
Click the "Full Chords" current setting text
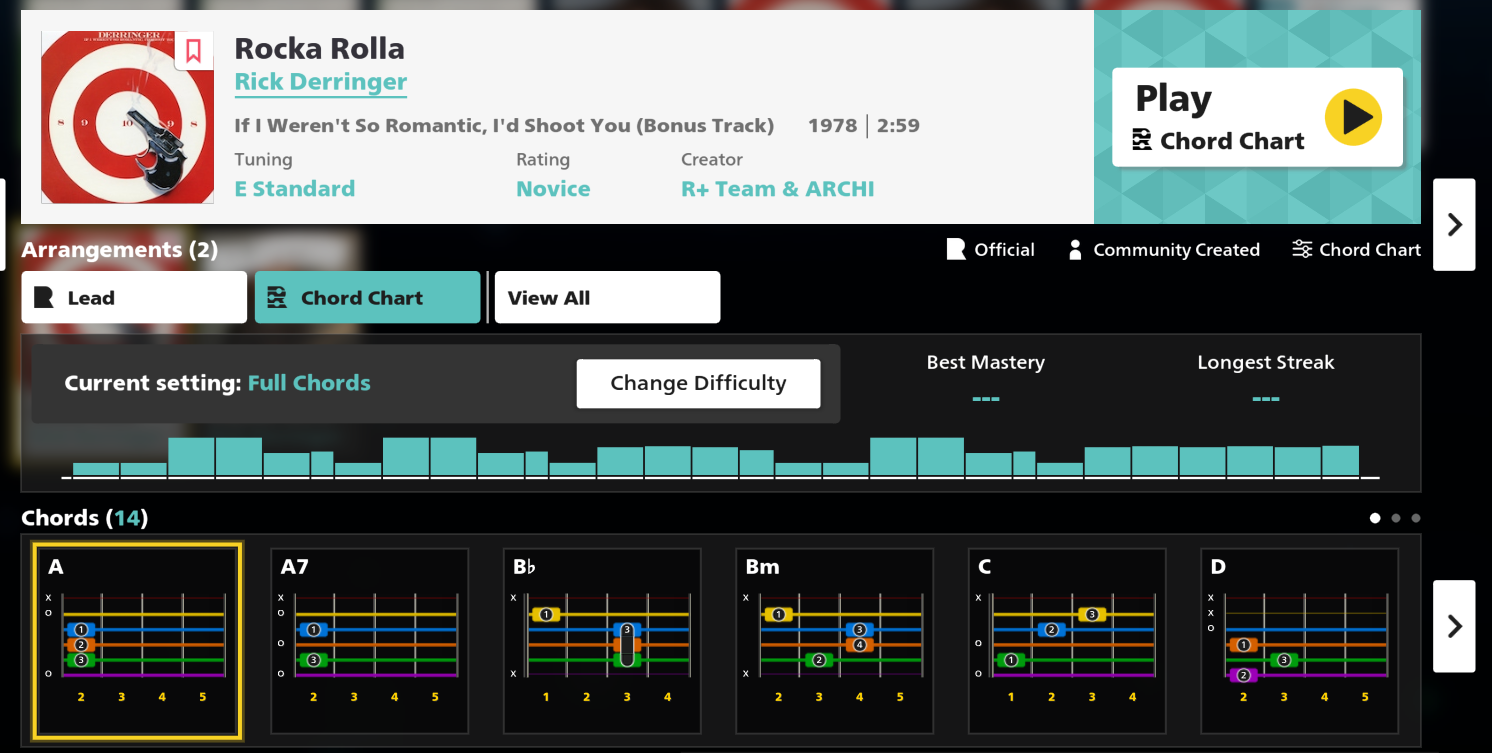point(309,383)
